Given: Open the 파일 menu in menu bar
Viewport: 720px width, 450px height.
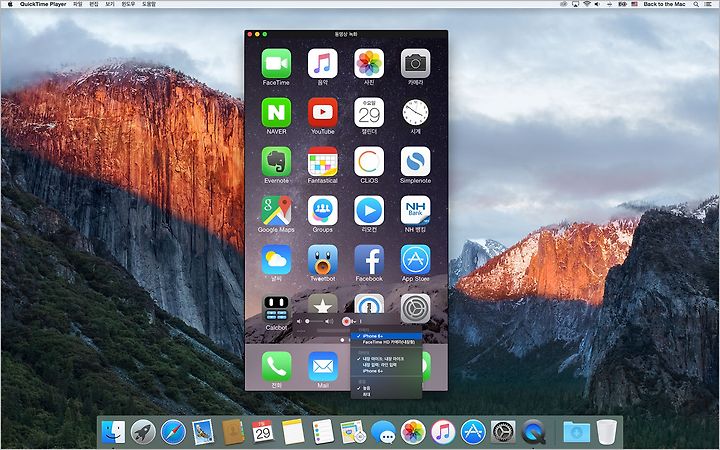Looking at the screenshot, I should [x=78, y=4].
